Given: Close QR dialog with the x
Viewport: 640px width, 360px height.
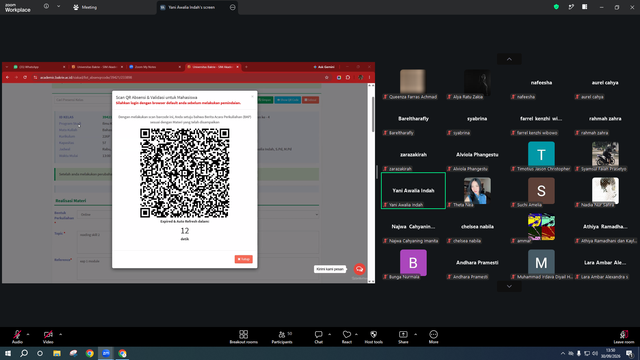Looking at the screenshot, I should point(252,96).
